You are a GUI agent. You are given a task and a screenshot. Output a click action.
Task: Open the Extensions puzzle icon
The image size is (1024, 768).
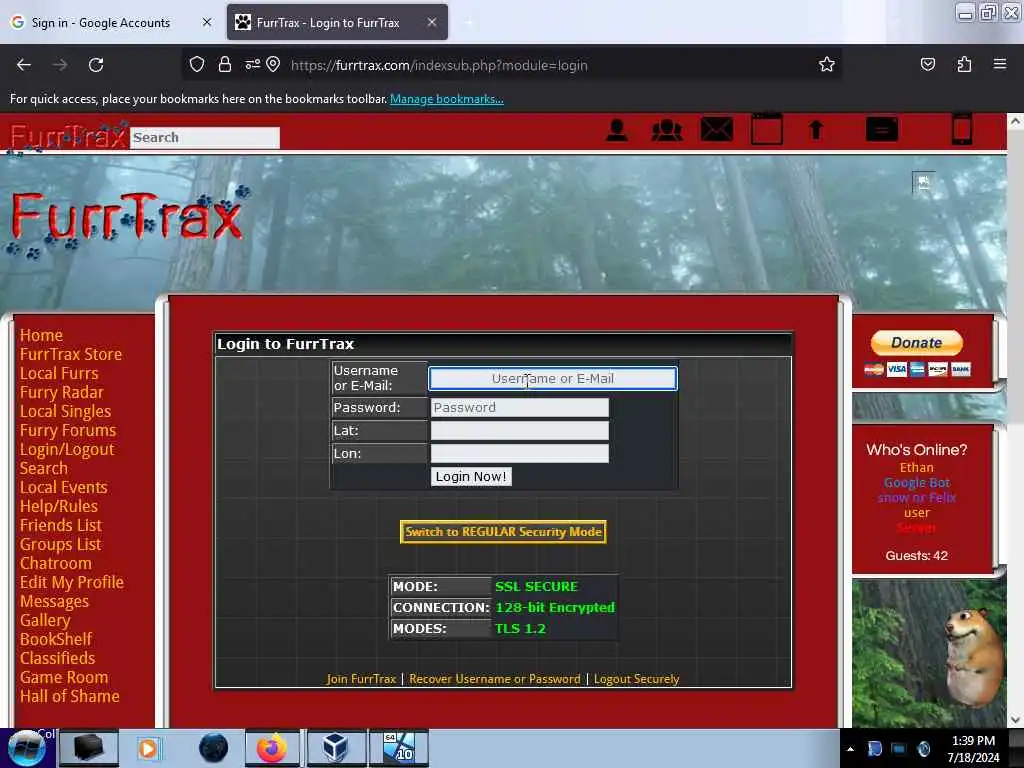pyautogui.click(x=964, y=65)
